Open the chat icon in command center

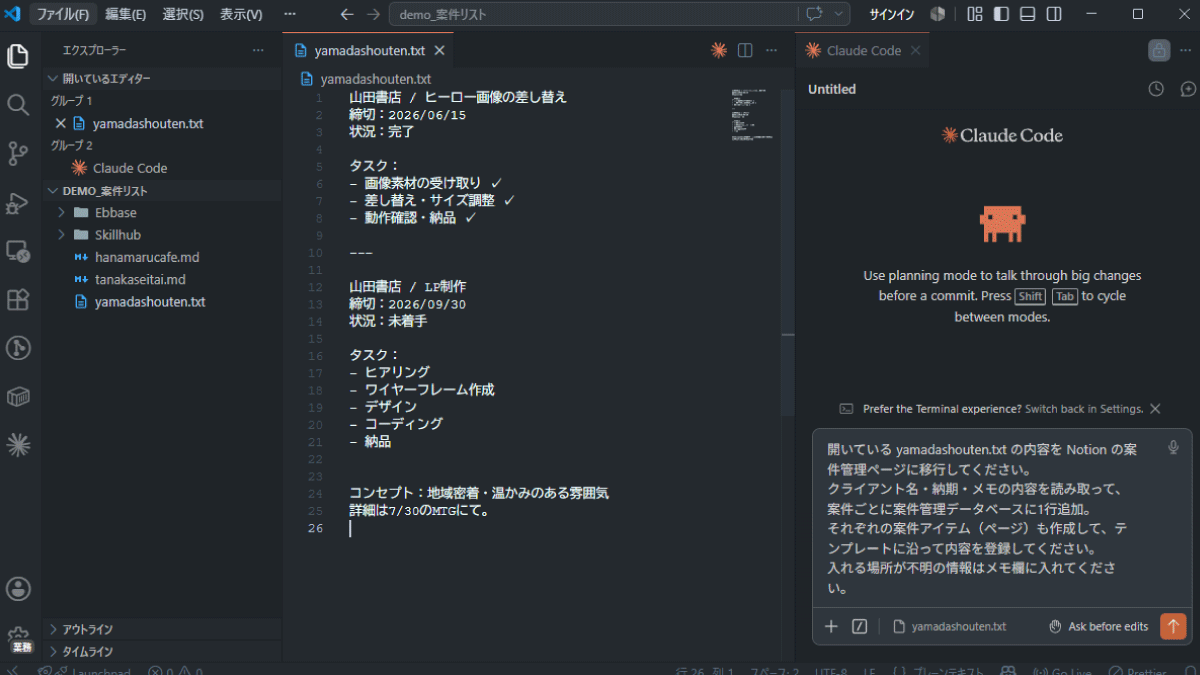pos(814,14)
